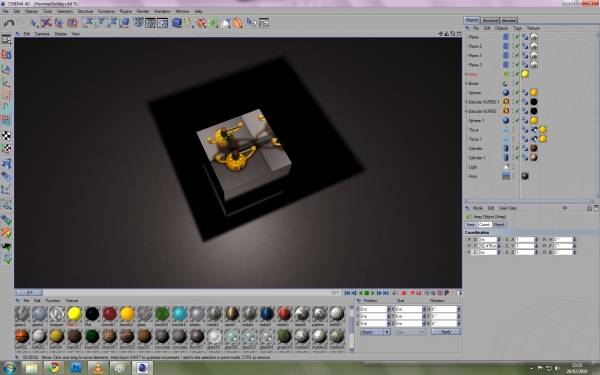Click the green Stop playback button
600x375 pixels.
(366, 293)
